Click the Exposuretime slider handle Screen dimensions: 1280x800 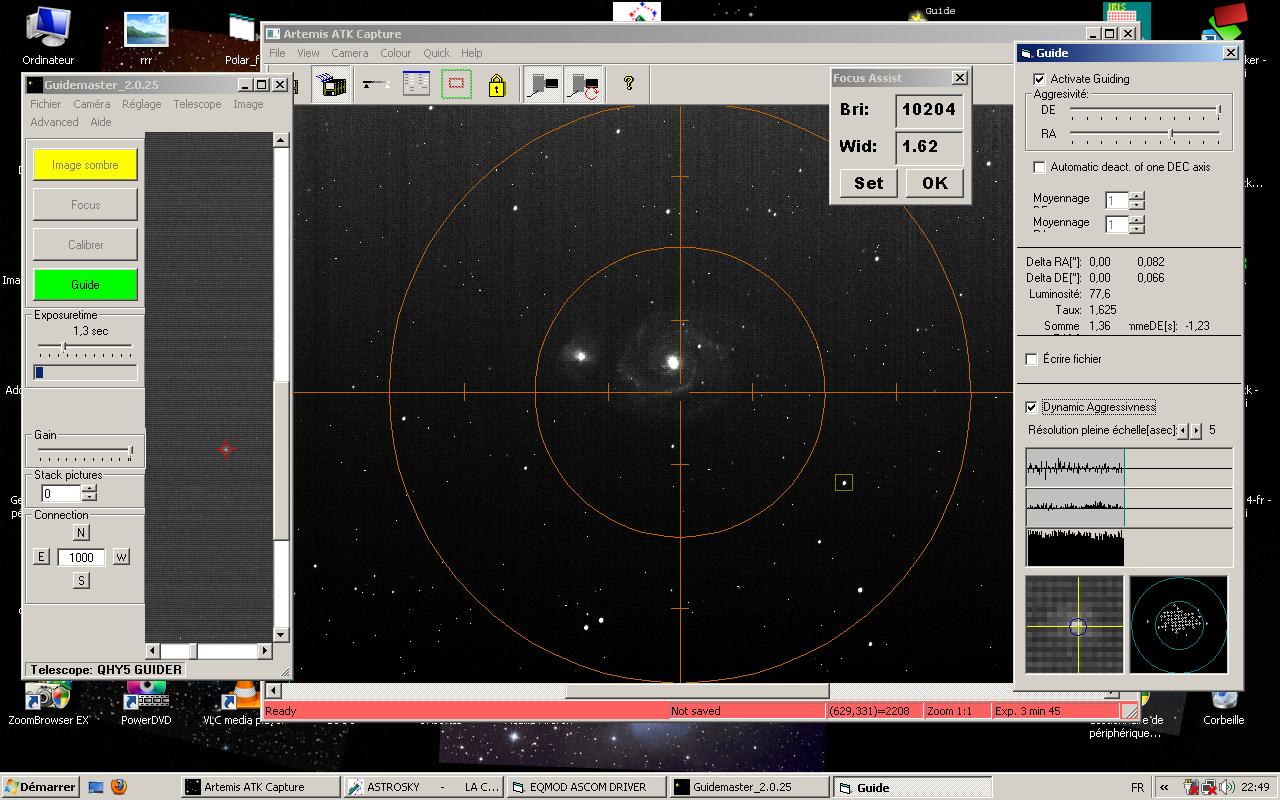[x=64, y=346]
